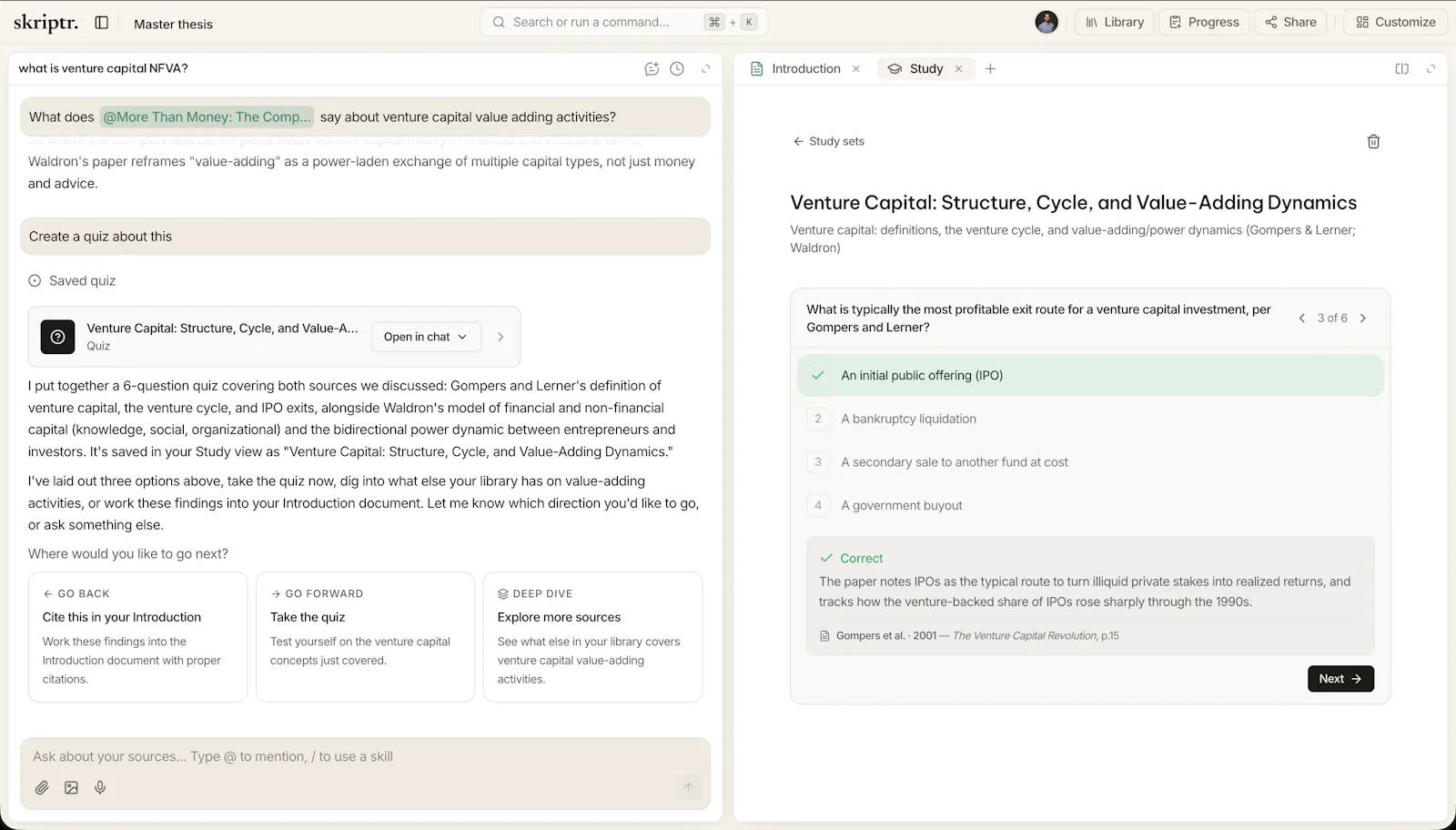Viewport: 1456px width, 830px height.
Task: Open the Customize panel
Action: (x=1396, y=22)
